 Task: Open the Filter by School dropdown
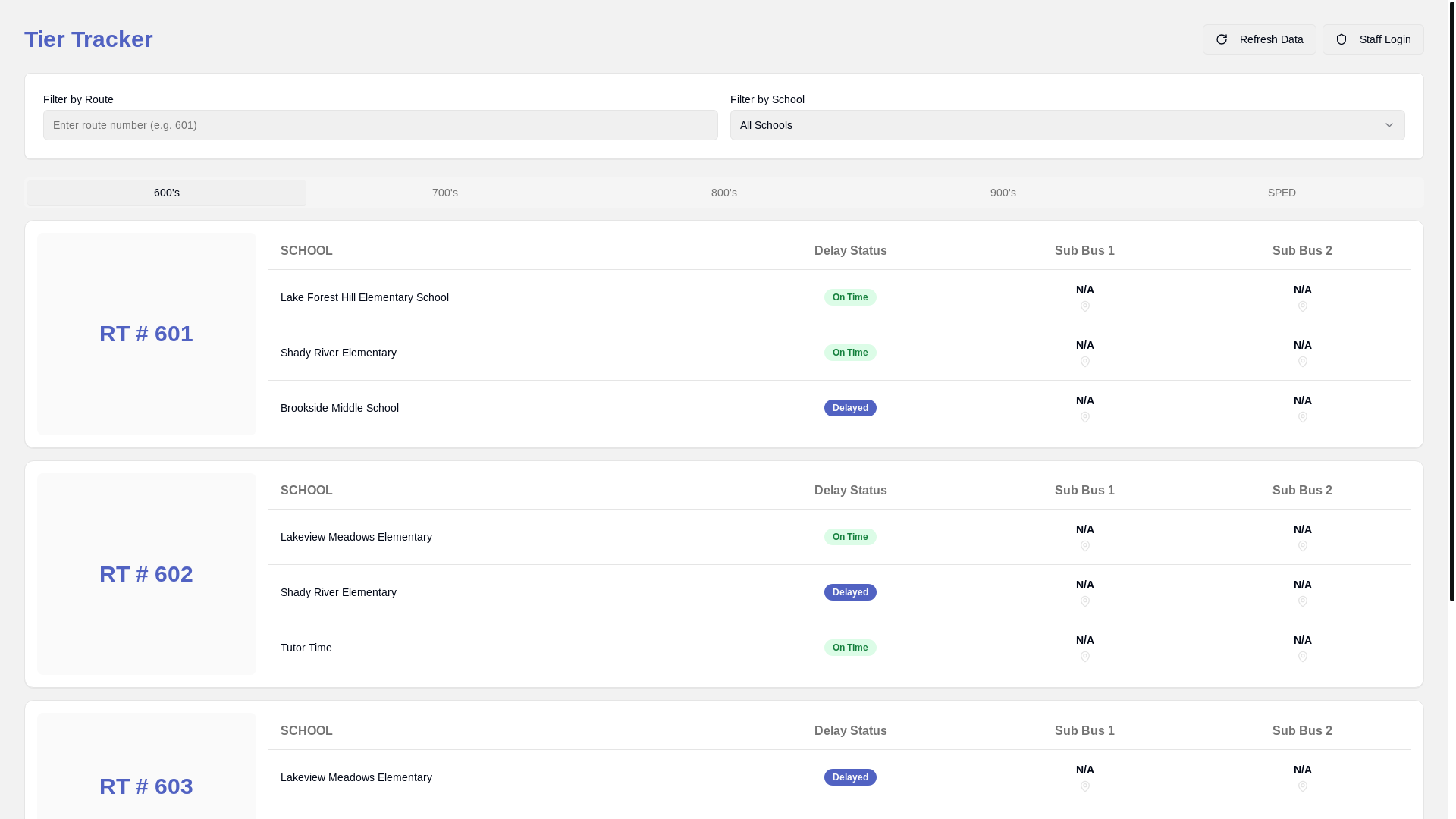point(1068,125)
